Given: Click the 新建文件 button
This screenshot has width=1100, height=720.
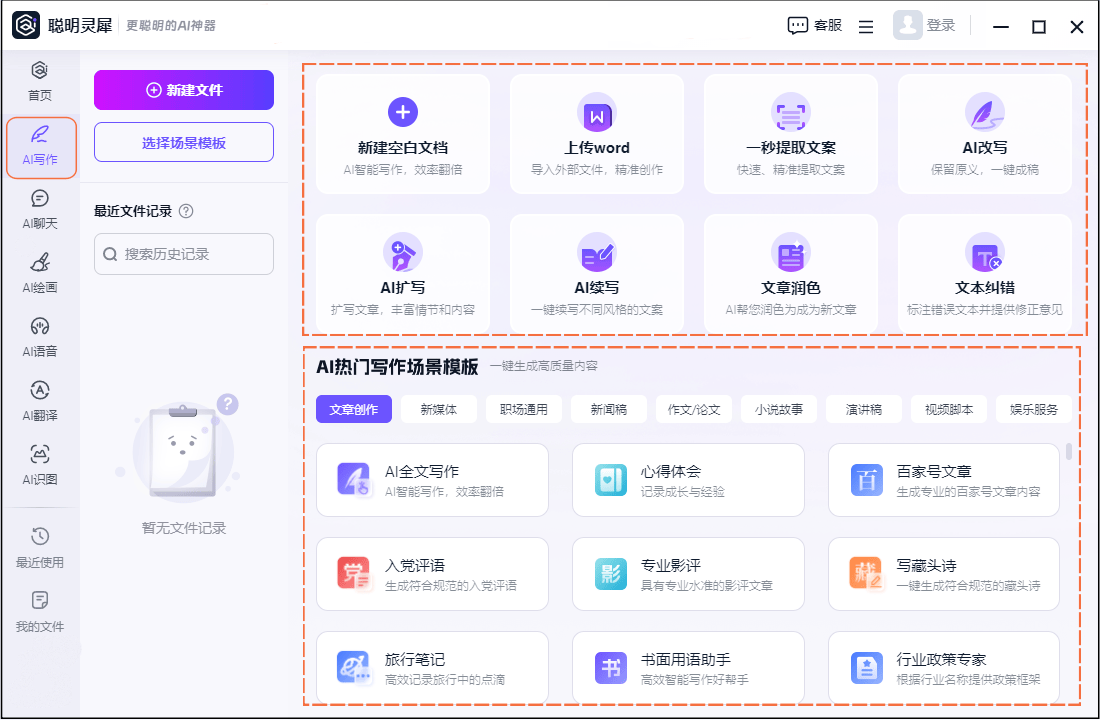Looking at the screenshot, I should point(184,90).
